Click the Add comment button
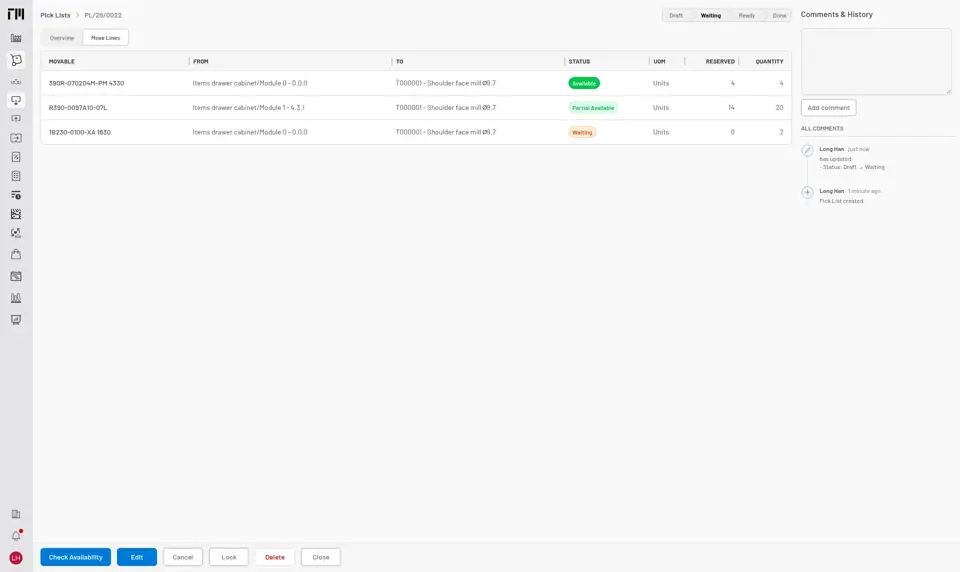Screen dimensions: 960x572 (x=828, y=108)
